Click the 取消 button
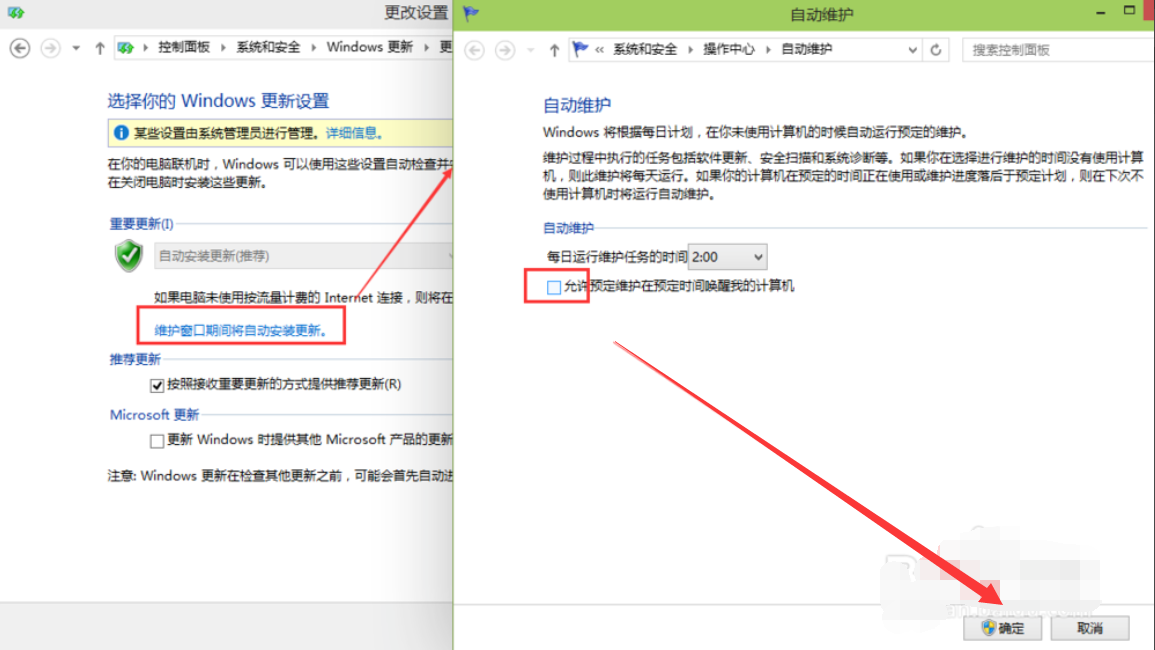This screenshot has height=650, width=1155. (x=1089, y=628)
